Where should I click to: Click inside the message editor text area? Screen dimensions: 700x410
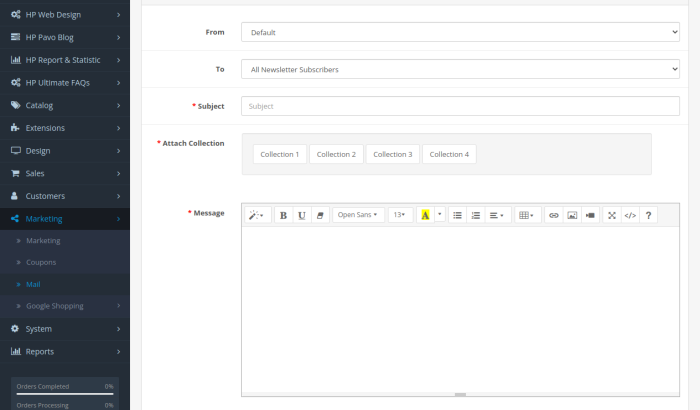[x=460, y=310]
